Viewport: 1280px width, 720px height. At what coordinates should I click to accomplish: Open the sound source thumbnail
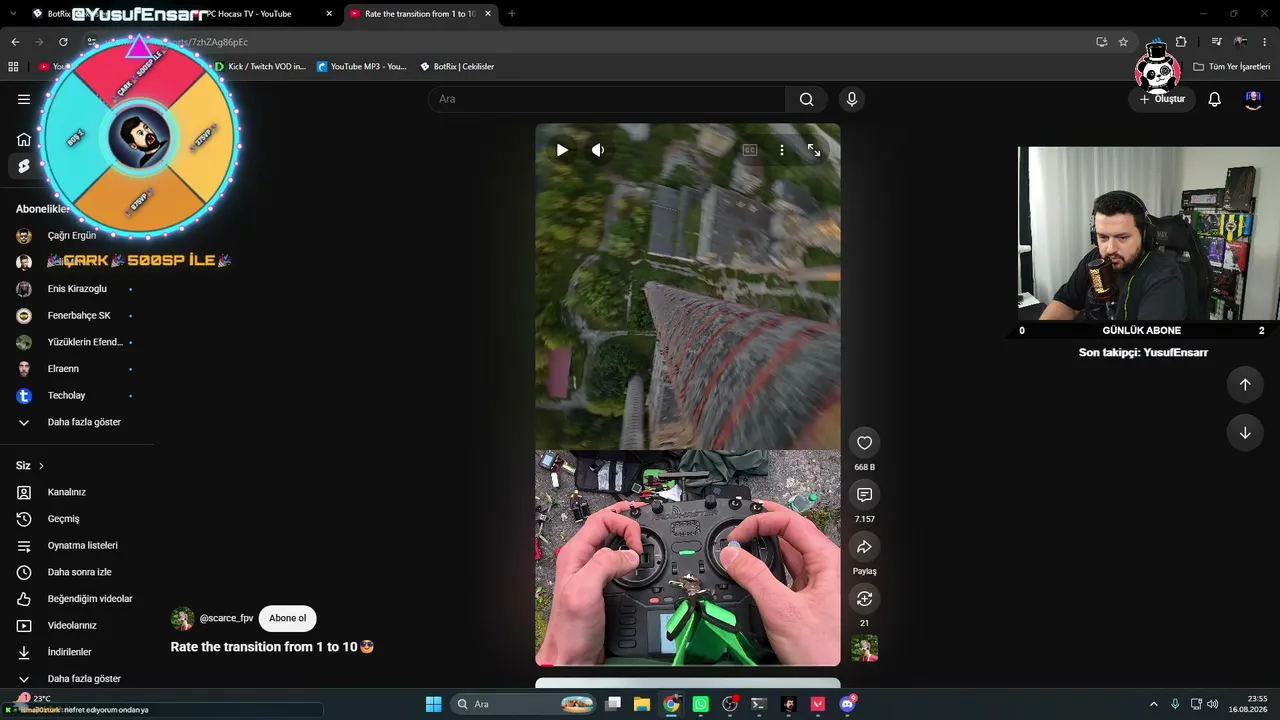[865, 649]
